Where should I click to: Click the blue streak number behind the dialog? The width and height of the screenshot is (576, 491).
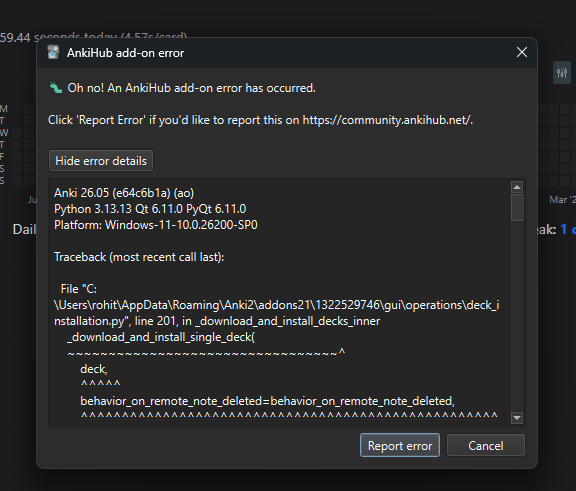tap(564, 230)
